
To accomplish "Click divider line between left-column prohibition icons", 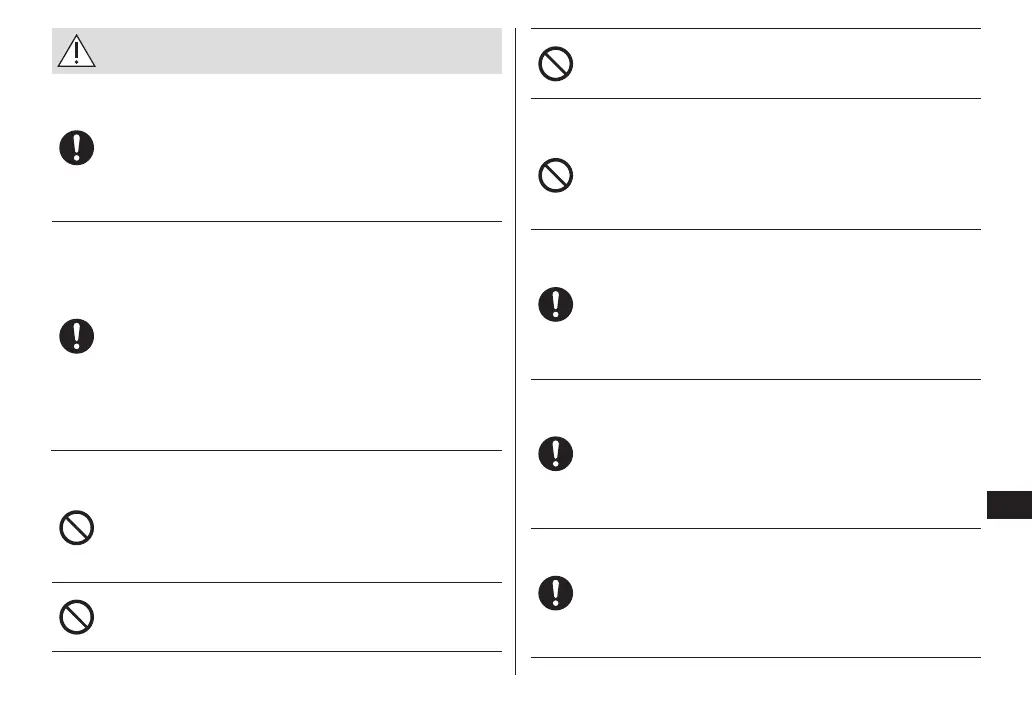I will click(x=276, y=583).
